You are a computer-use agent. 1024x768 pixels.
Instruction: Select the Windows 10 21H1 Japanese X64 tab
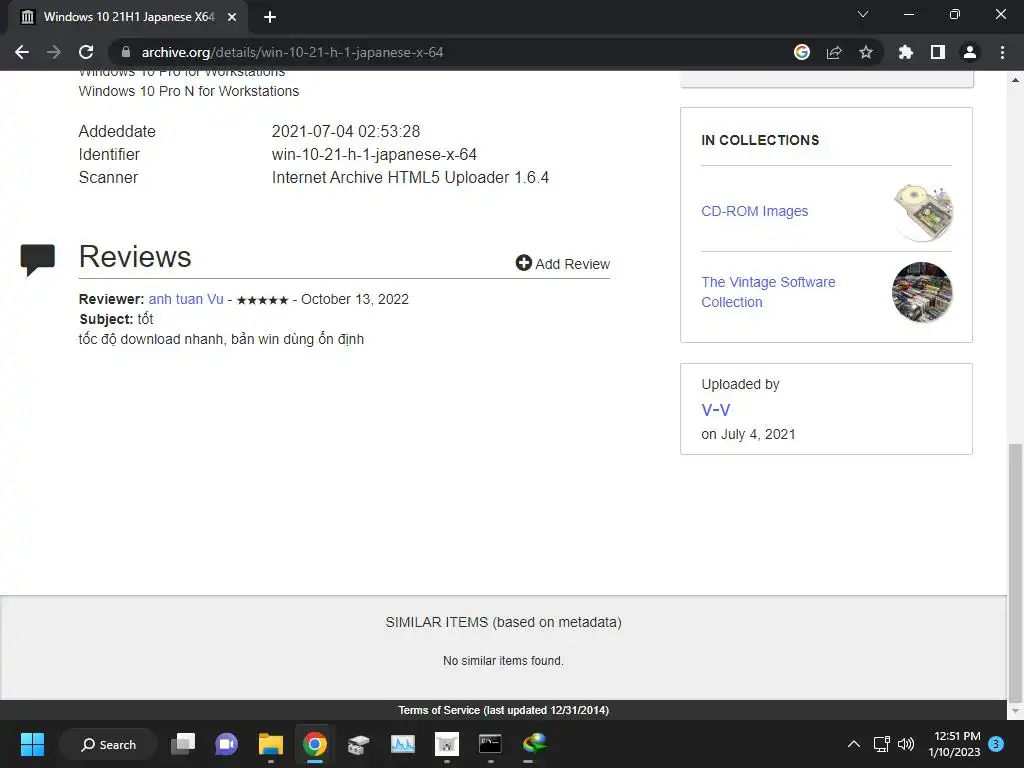click(x=128, y=17)
